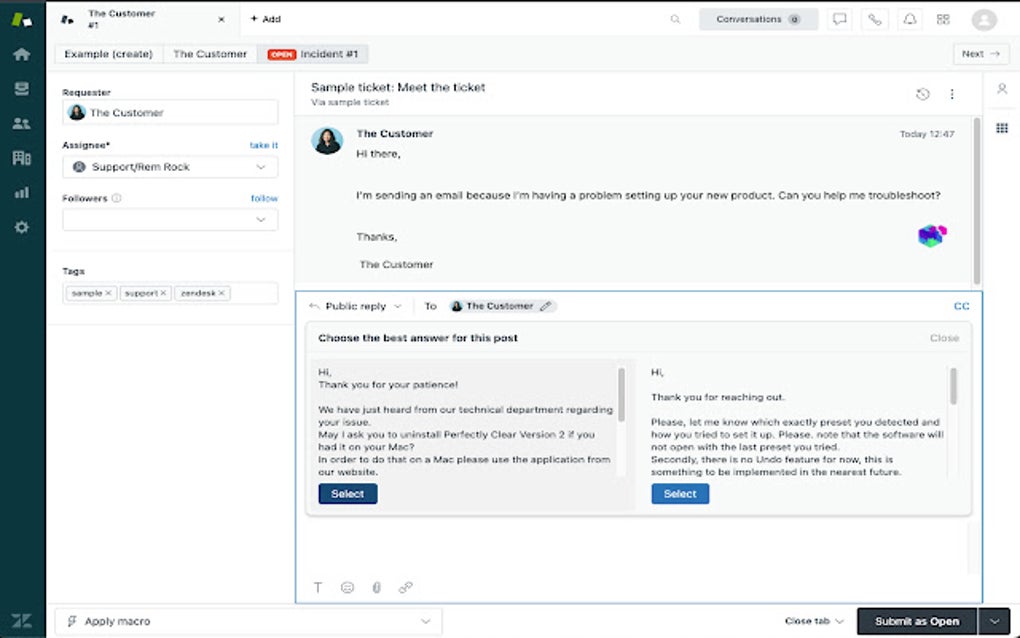1020x638 pixels.
Task: Open the user profile avatar
Action: [x=984, y=20]
